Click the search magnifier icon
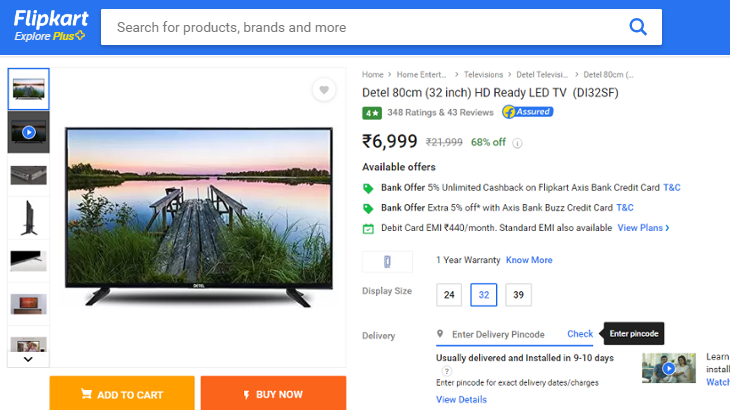Image resolution: width=730 pixels, height=410 pixels. (x=638, y=27)
